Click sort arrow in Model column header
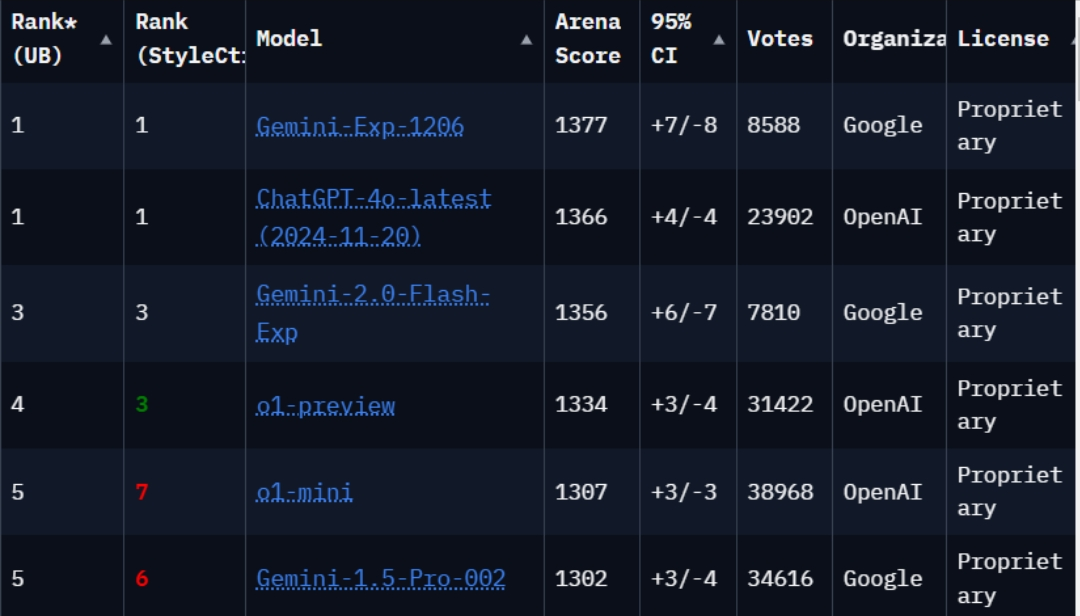 tap(526, 39)
